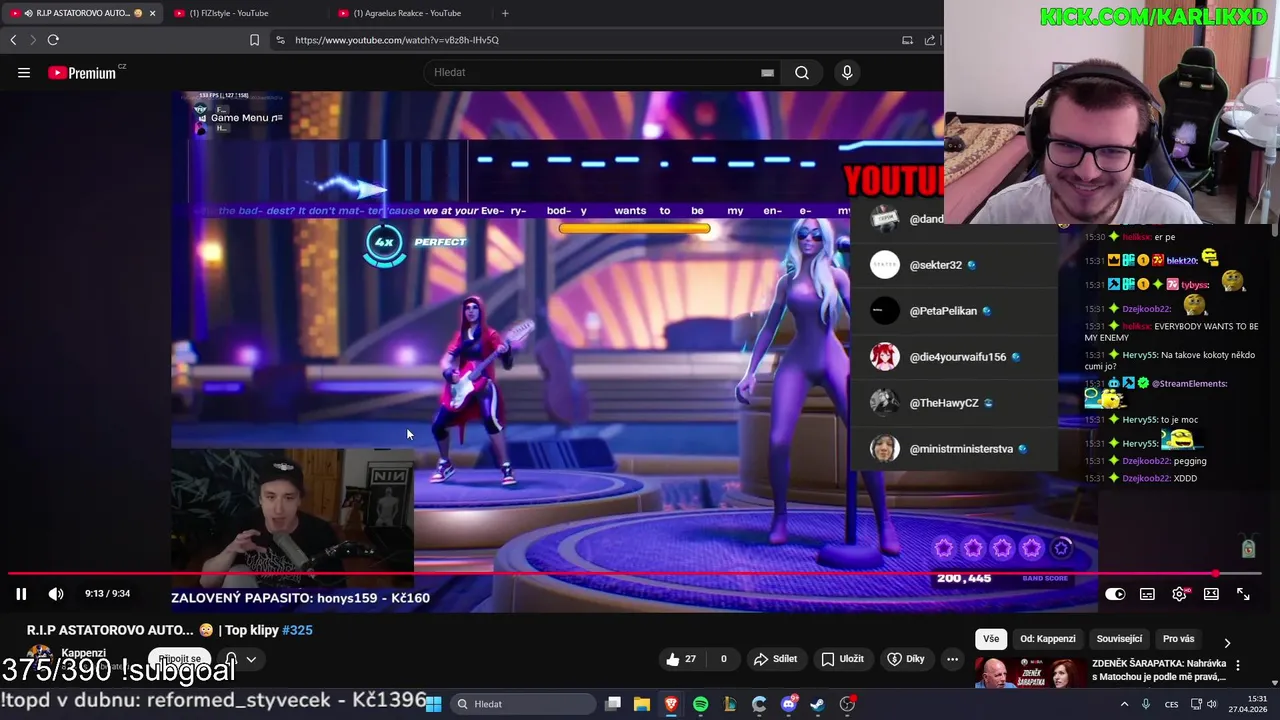Open the ZDENĚK ŠARAPATKA video title
Image resolution: width=1280 pixels, height=720 pixels.
click(x=1159, y=670)
